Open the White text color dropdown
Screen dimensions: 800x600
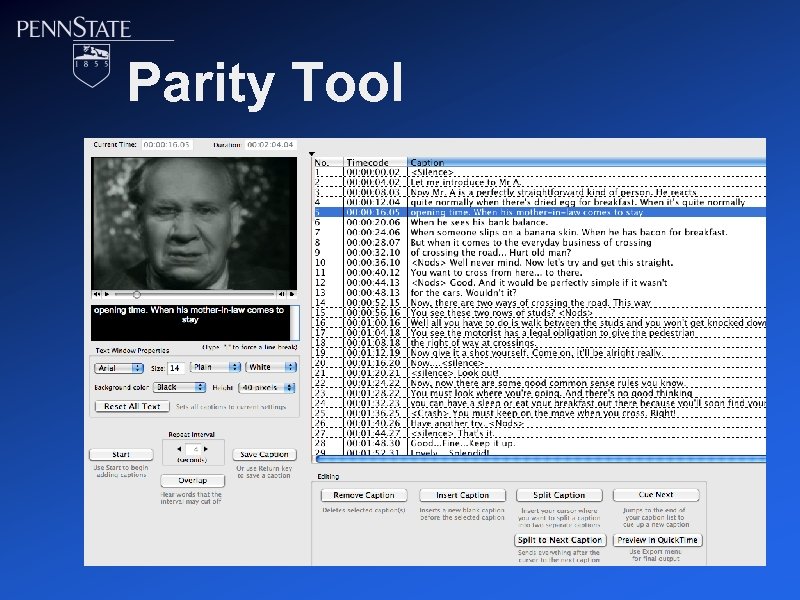[x=271, y=367]
